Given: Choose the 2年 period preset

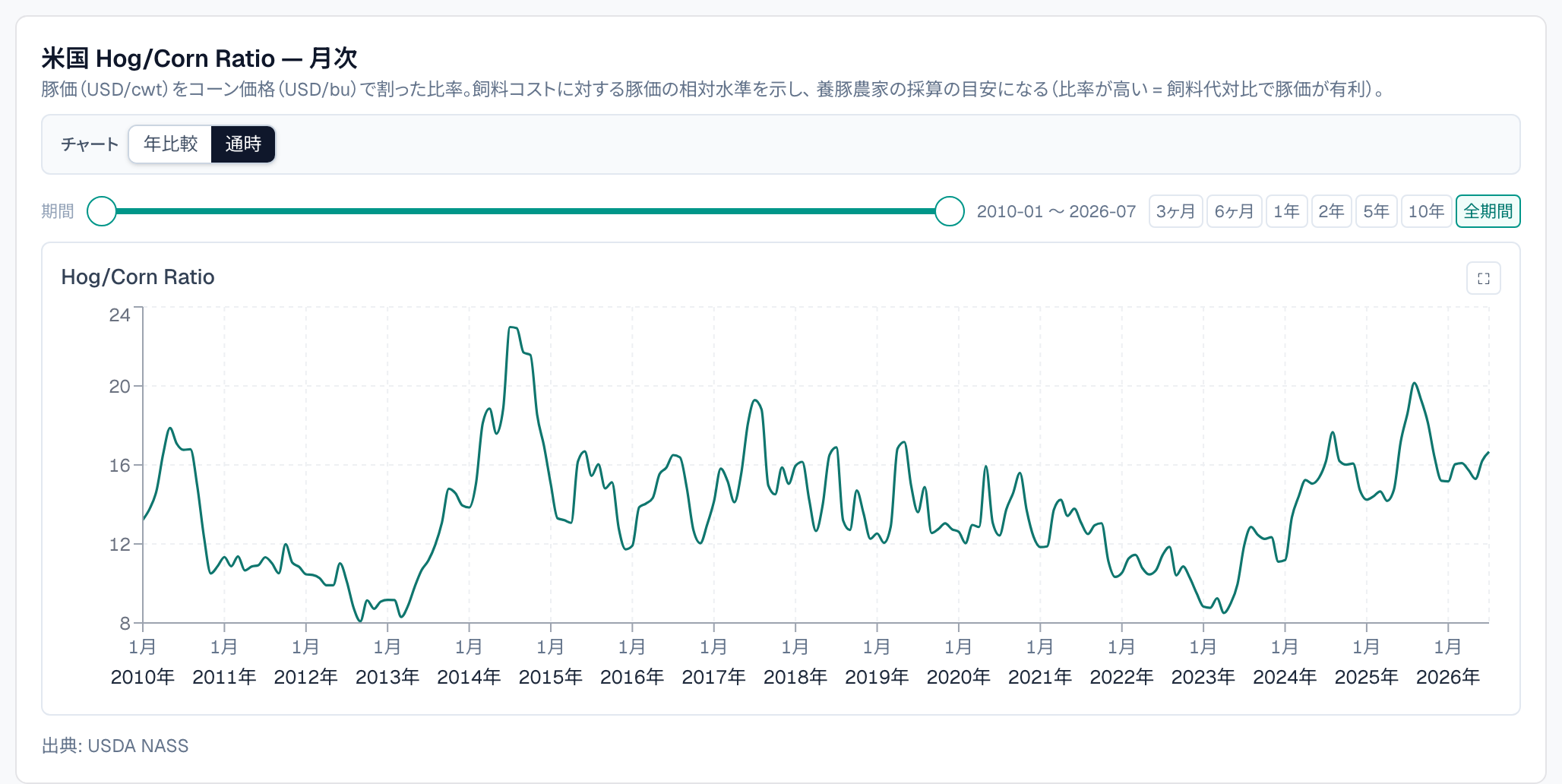Looking at the screenshot, I should coord(1331,211).
